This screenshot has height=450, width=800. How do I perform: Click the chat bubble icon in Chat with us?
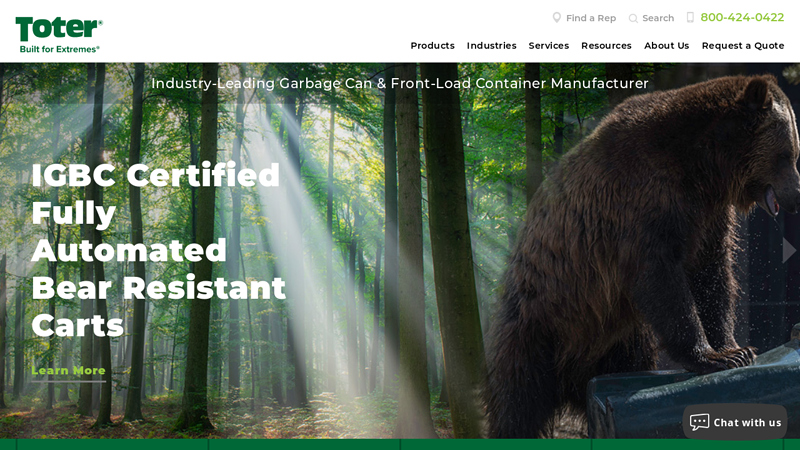(x=699, y=422)
